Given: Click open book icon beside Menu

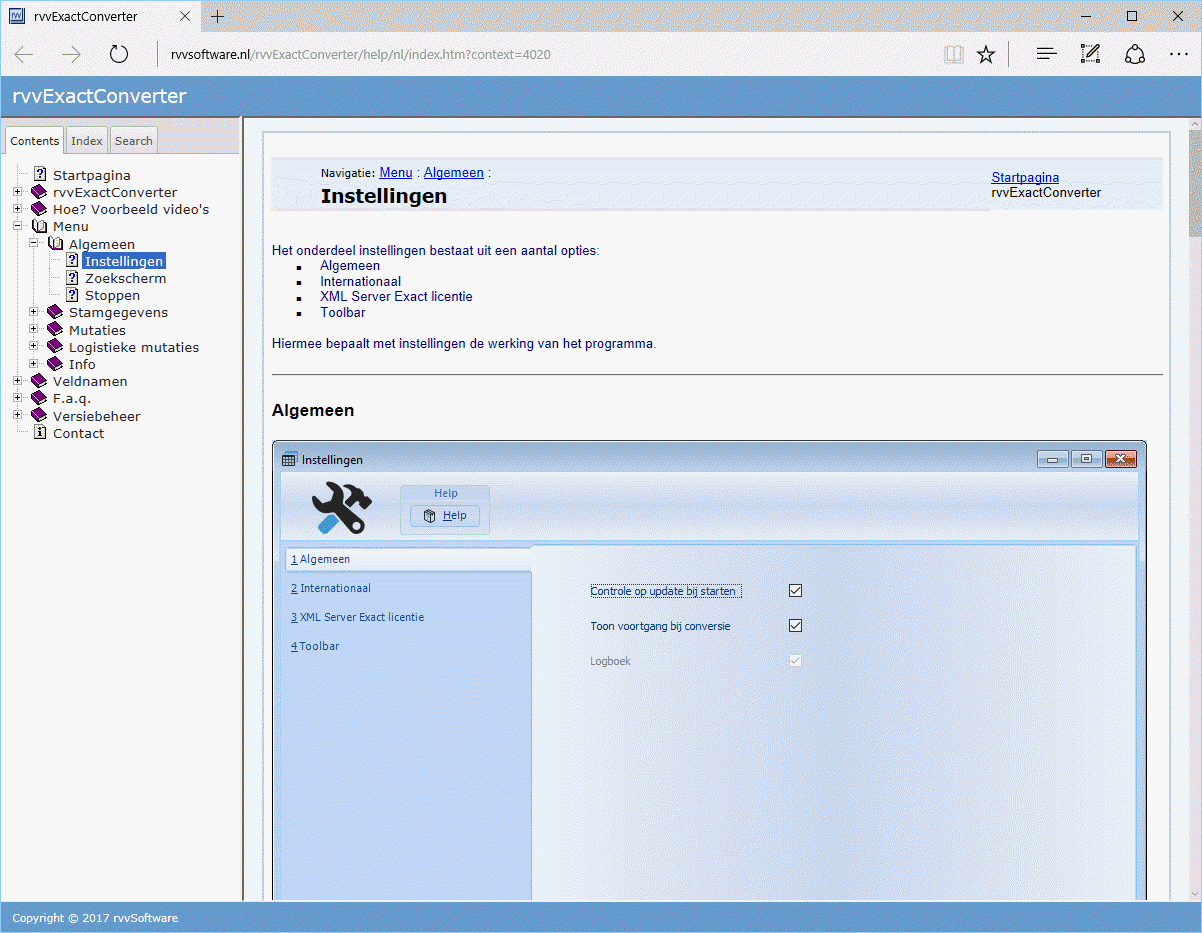Looking at the screenshot, I should (x=40, y=226).
